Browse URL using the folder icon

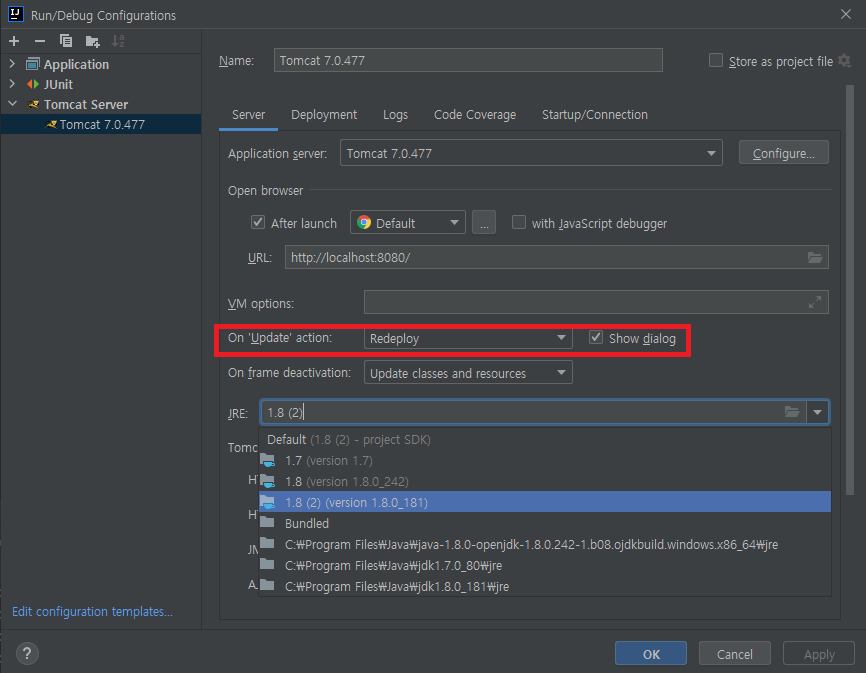(815, 257)
